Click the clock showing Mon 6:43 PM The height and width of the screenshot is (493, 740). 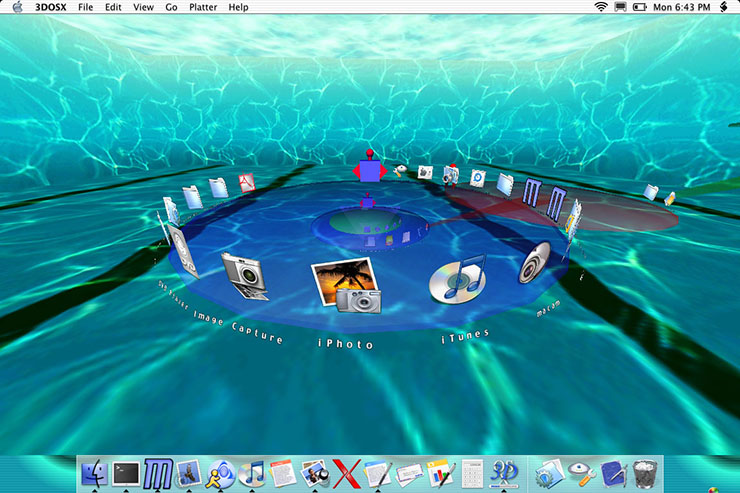point(681,7)
